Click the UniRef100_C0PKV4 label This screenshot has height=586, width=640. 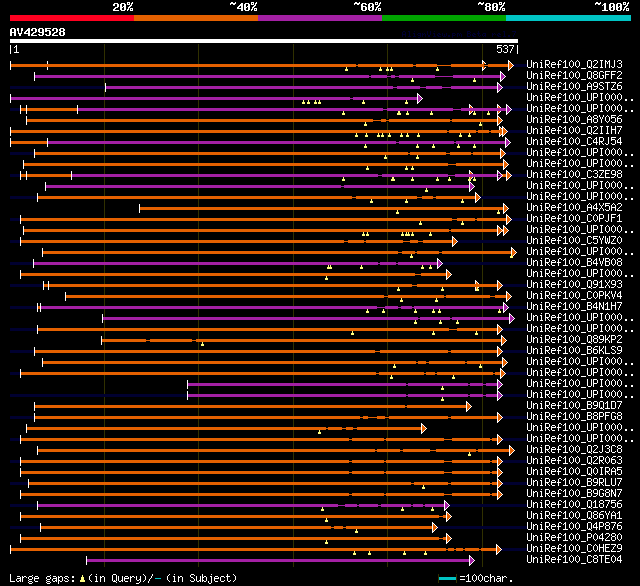coord(574,296)
